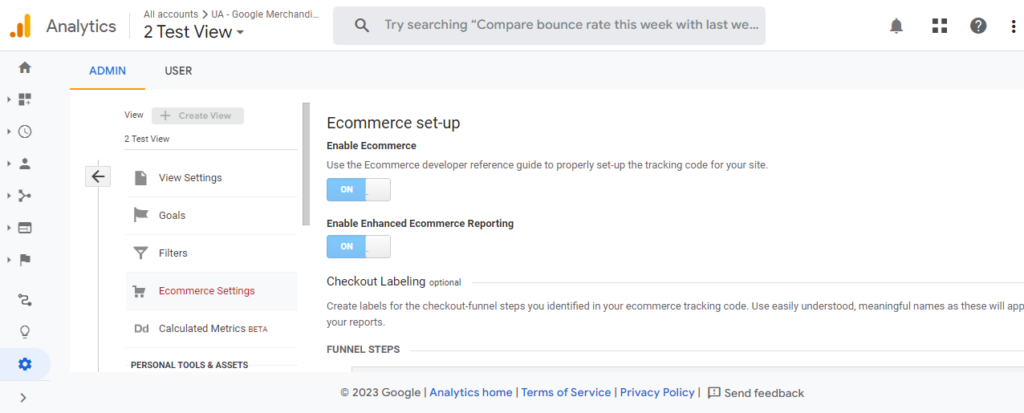Switch to the ADMIN tab
Image resolution: width=1024 pixels, height=413 pixels.
point(108,71)
